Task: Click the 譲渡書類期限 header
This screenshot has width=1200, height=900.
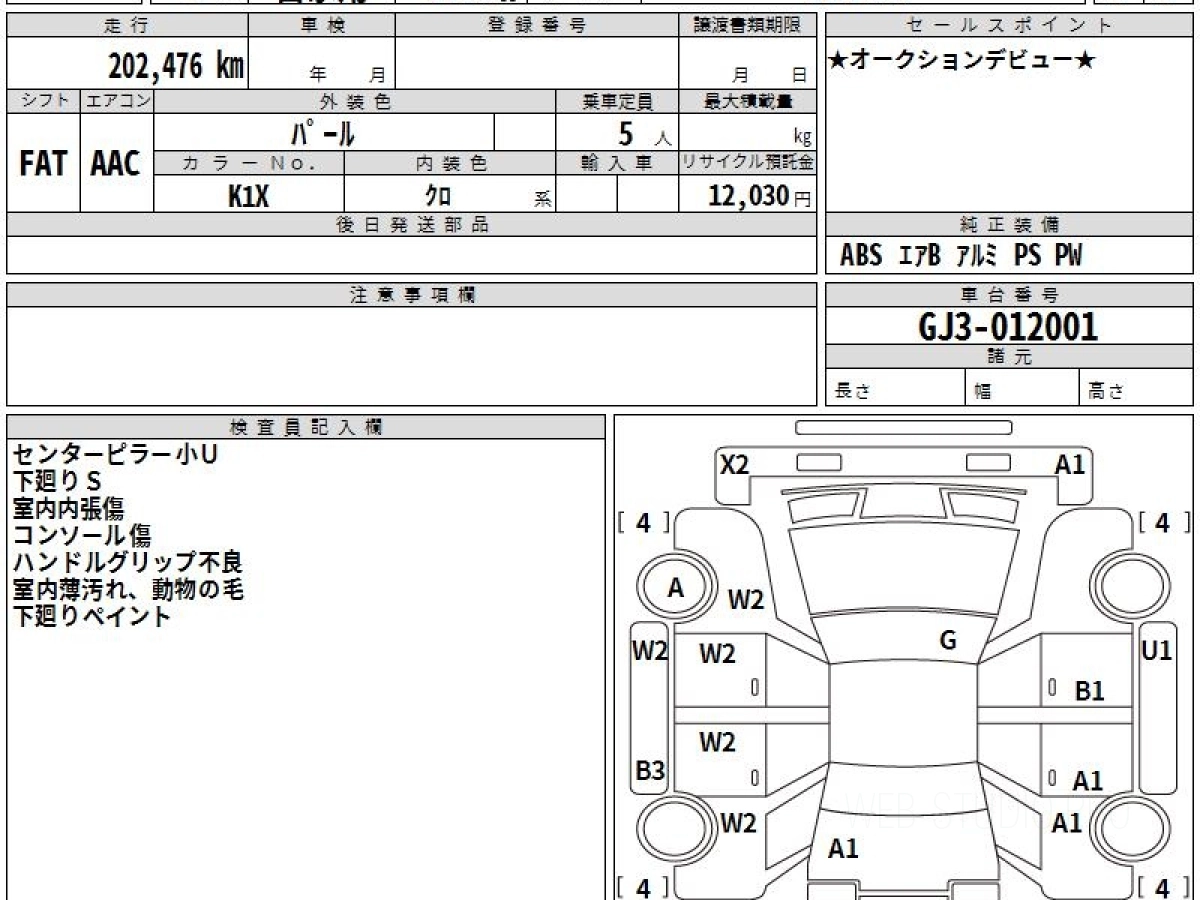Action: click(x=748, y=26)
